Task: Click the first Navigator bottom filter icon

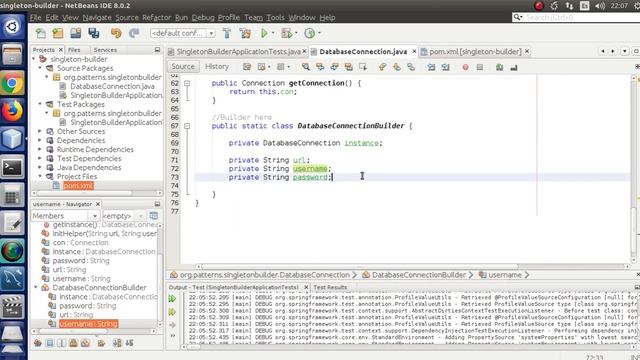Action: point(38,343)
